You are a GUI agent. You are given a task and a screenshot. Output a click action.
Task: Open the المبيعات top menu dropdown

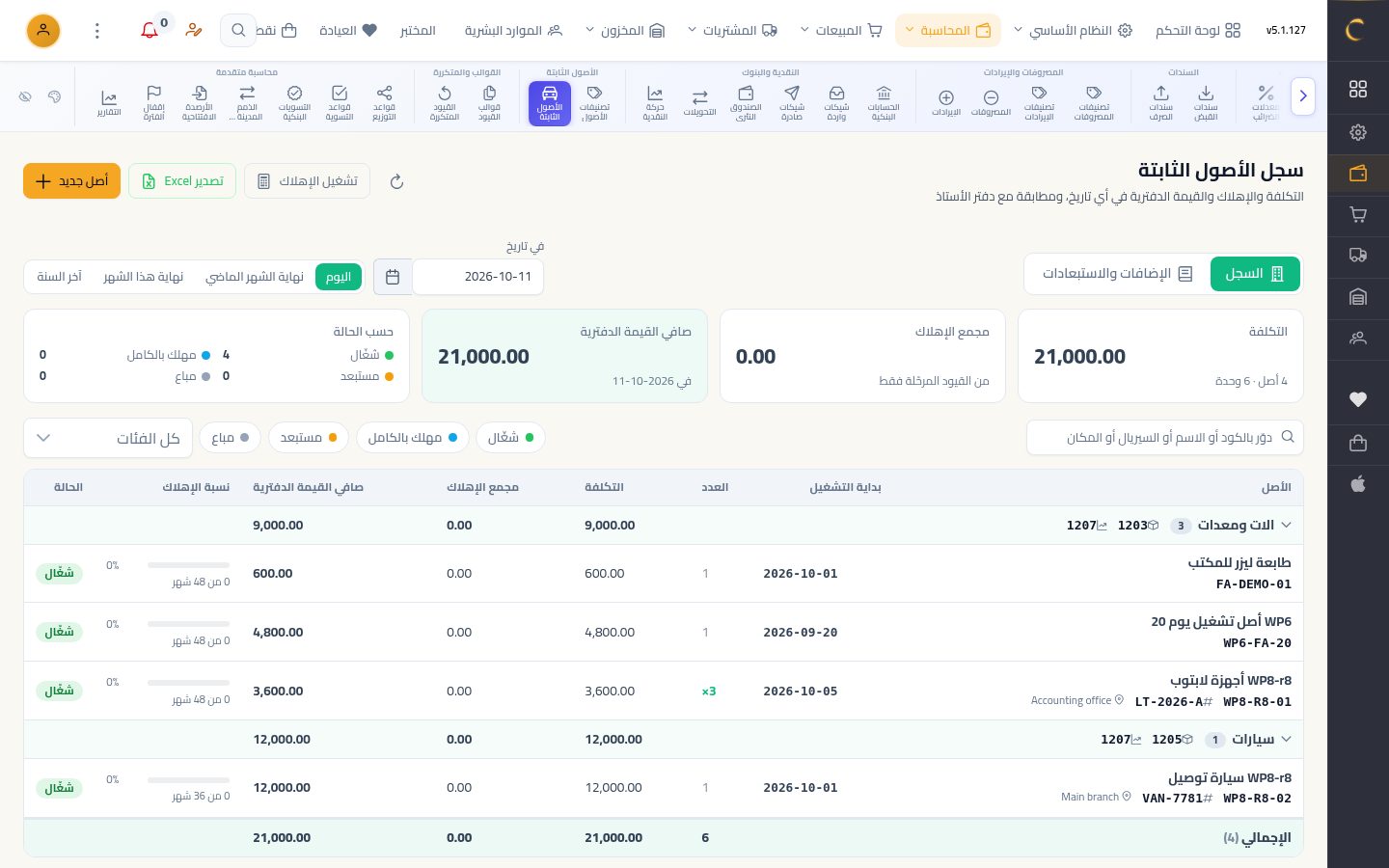[841, 31]
